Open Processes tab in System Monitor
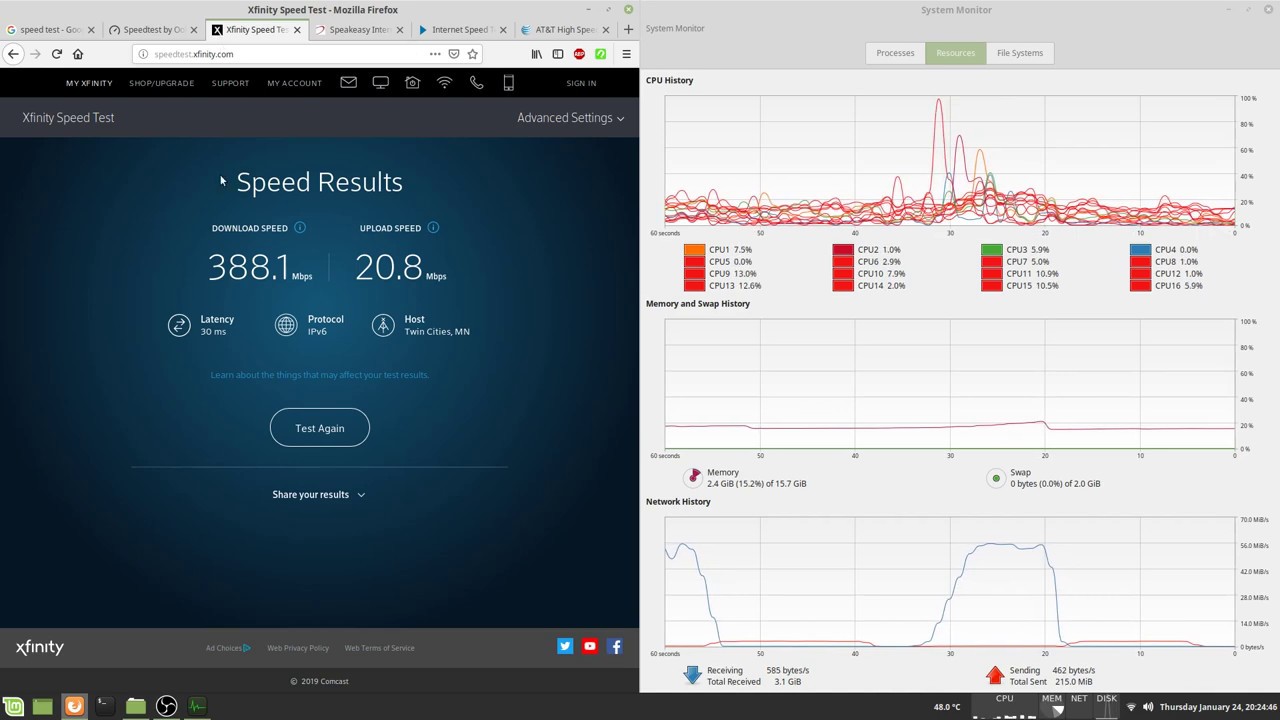The height and width of the screenshot is (720, 1280). pos(895,53)
